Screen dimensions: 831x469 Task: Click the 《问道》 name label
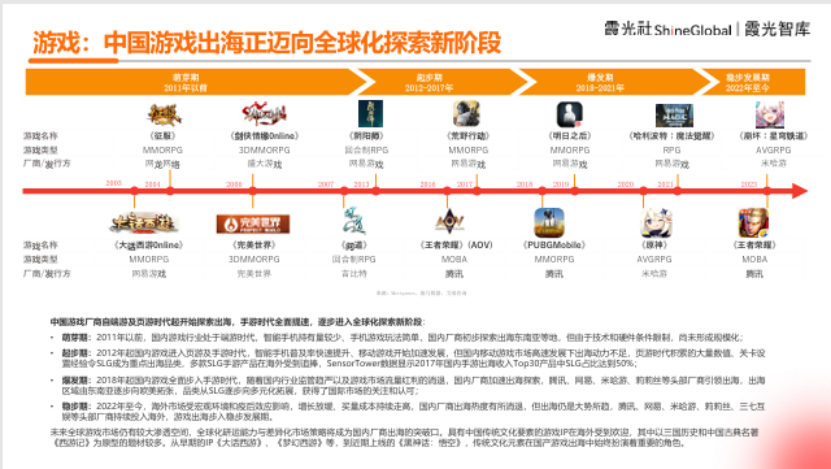353,245
